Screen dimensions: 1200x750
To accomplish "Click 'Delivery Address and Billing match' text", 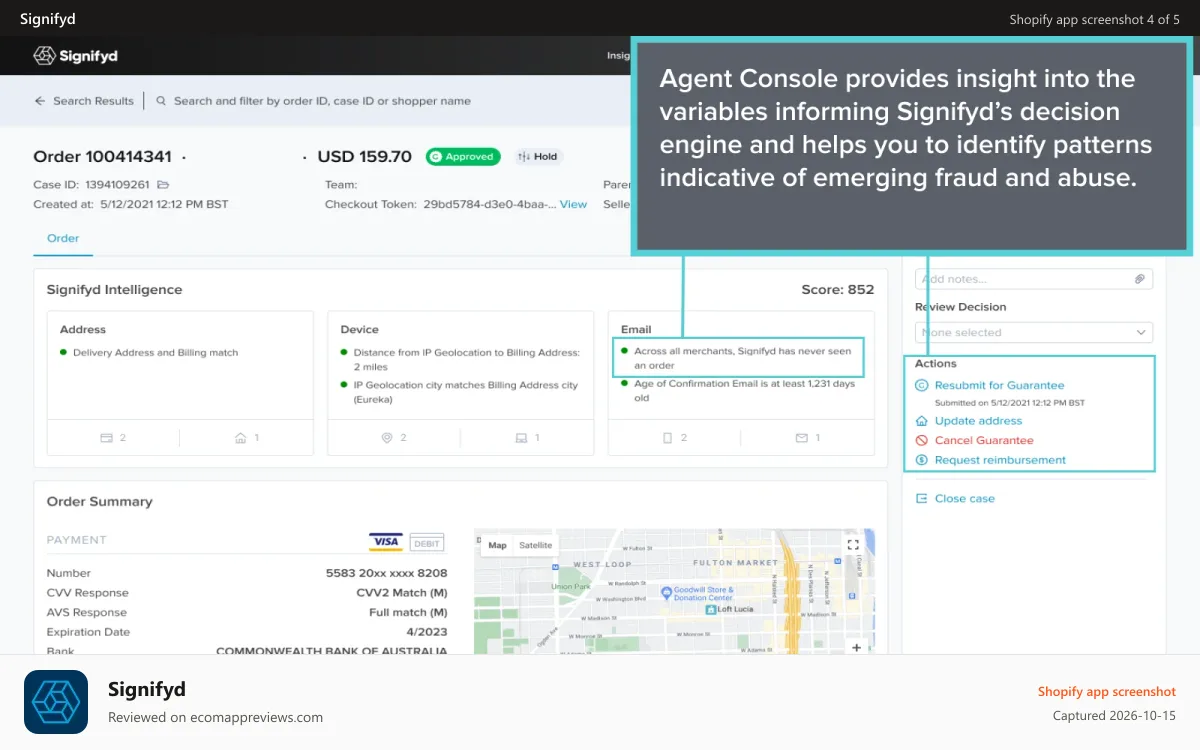I will pos(155,353).
